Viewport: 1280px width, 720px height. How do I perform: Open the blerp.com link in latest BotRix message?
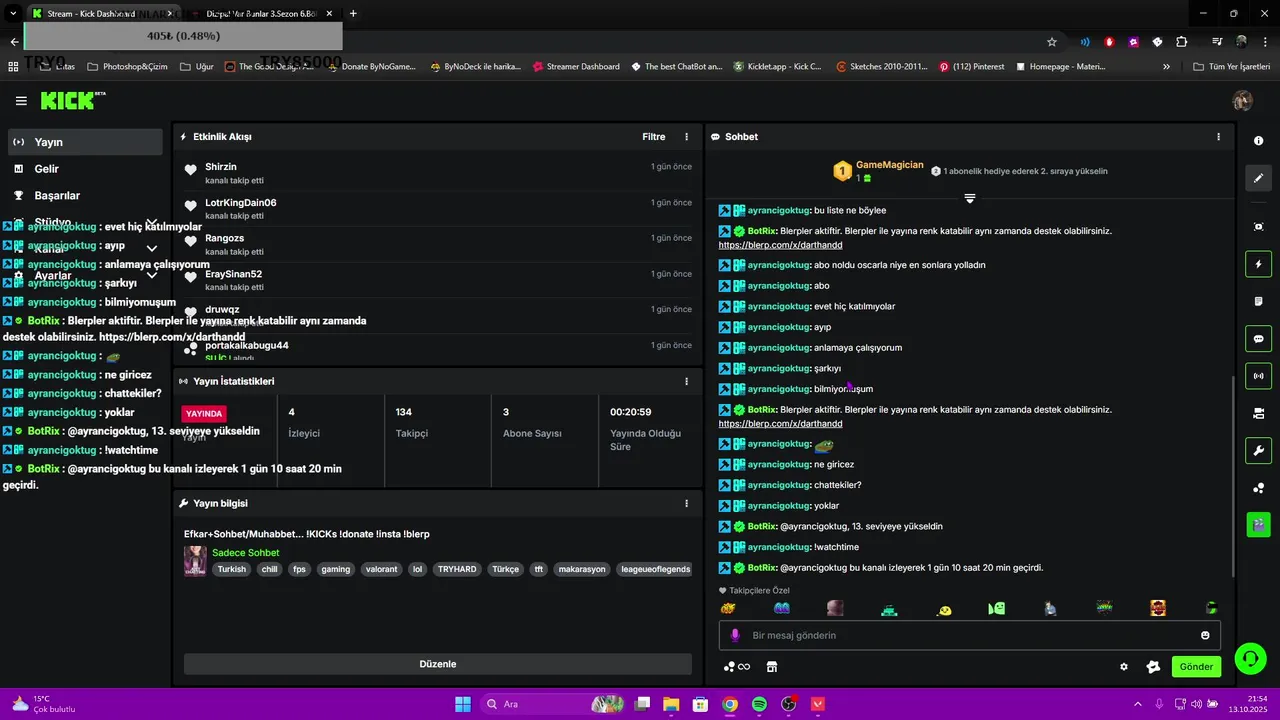[x=780, y=424]
